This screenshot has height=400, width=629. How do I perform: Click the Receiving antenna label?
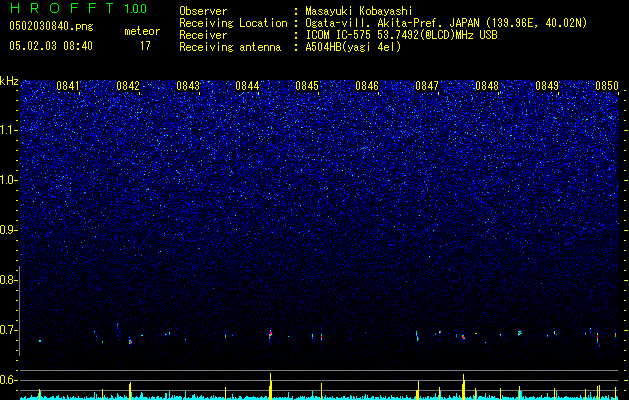(230, 47)
